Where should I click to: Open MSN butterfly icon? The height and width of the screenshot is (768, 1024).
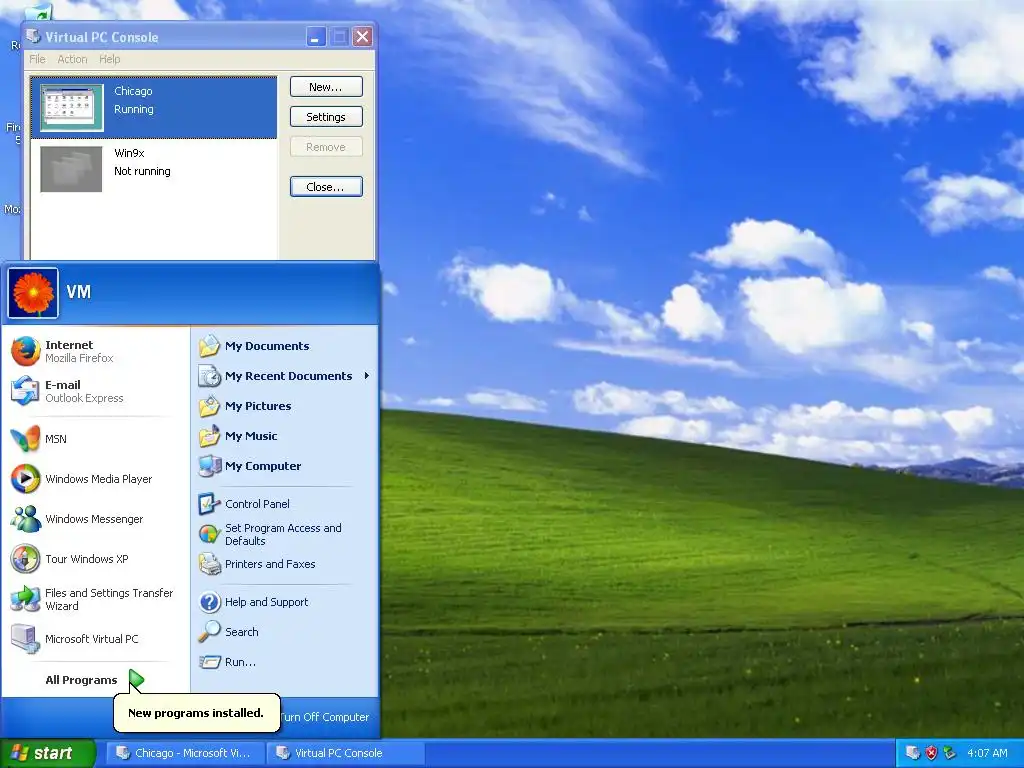coord(25,439)
